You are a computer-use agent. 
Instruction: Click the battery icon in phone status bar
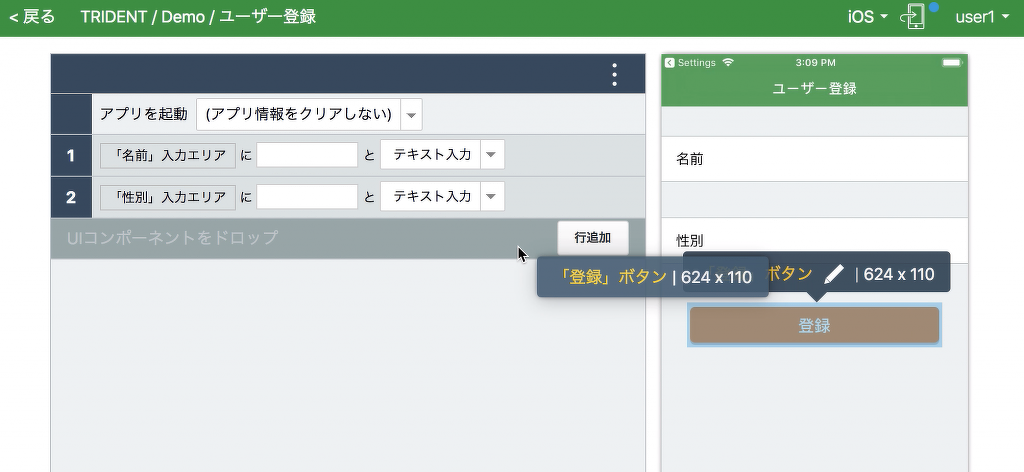pos(950,63)
